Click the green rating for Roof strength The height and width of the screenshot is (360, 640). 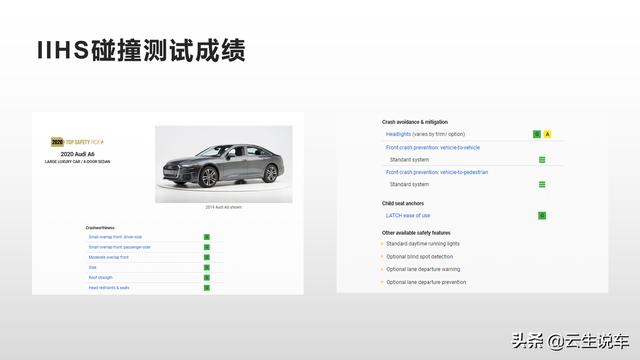click(x=207, y=278)
